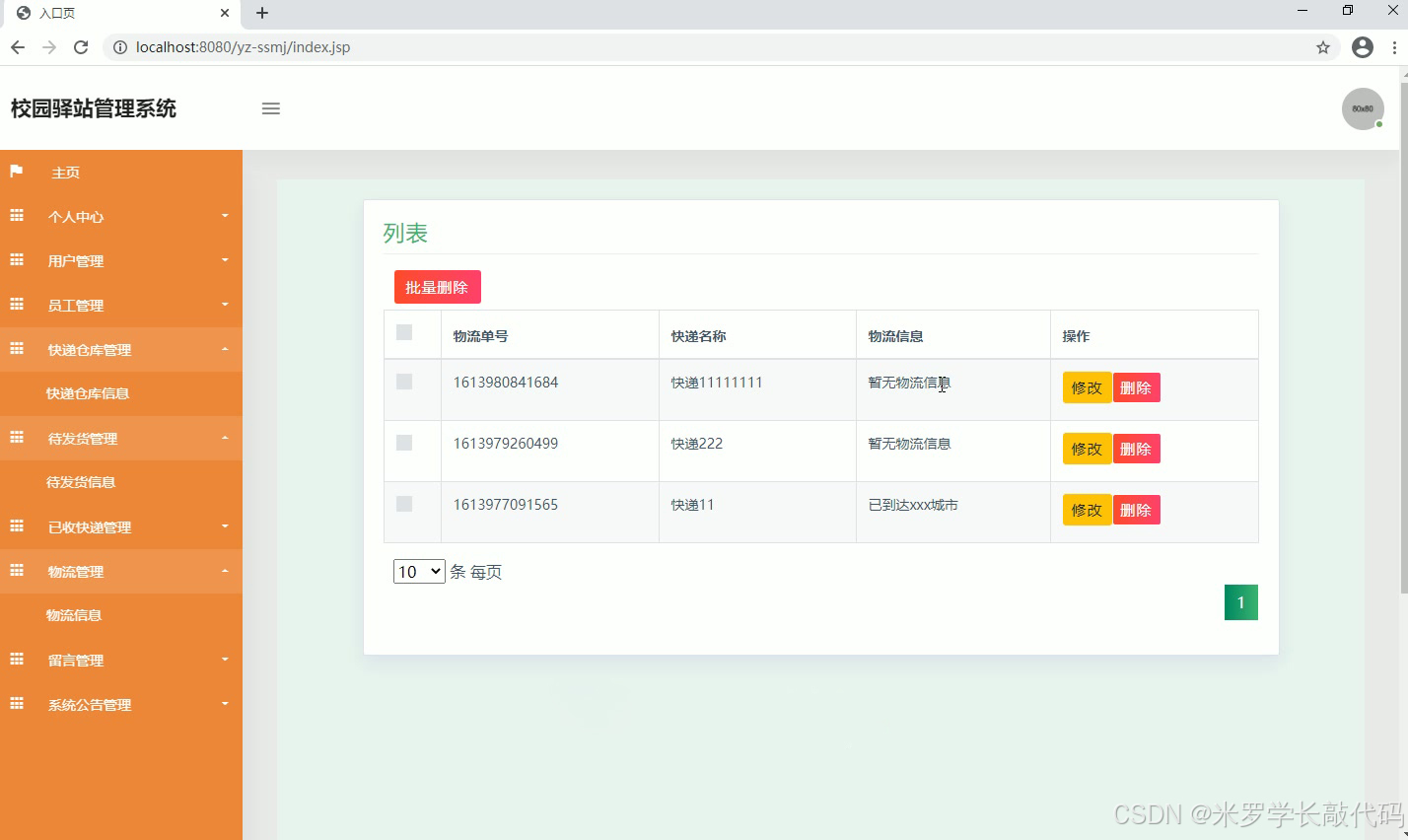This screenshot has width=1408, height=840.
Task: Bookmark this page with star icon
Action: tap(1323, 47)
